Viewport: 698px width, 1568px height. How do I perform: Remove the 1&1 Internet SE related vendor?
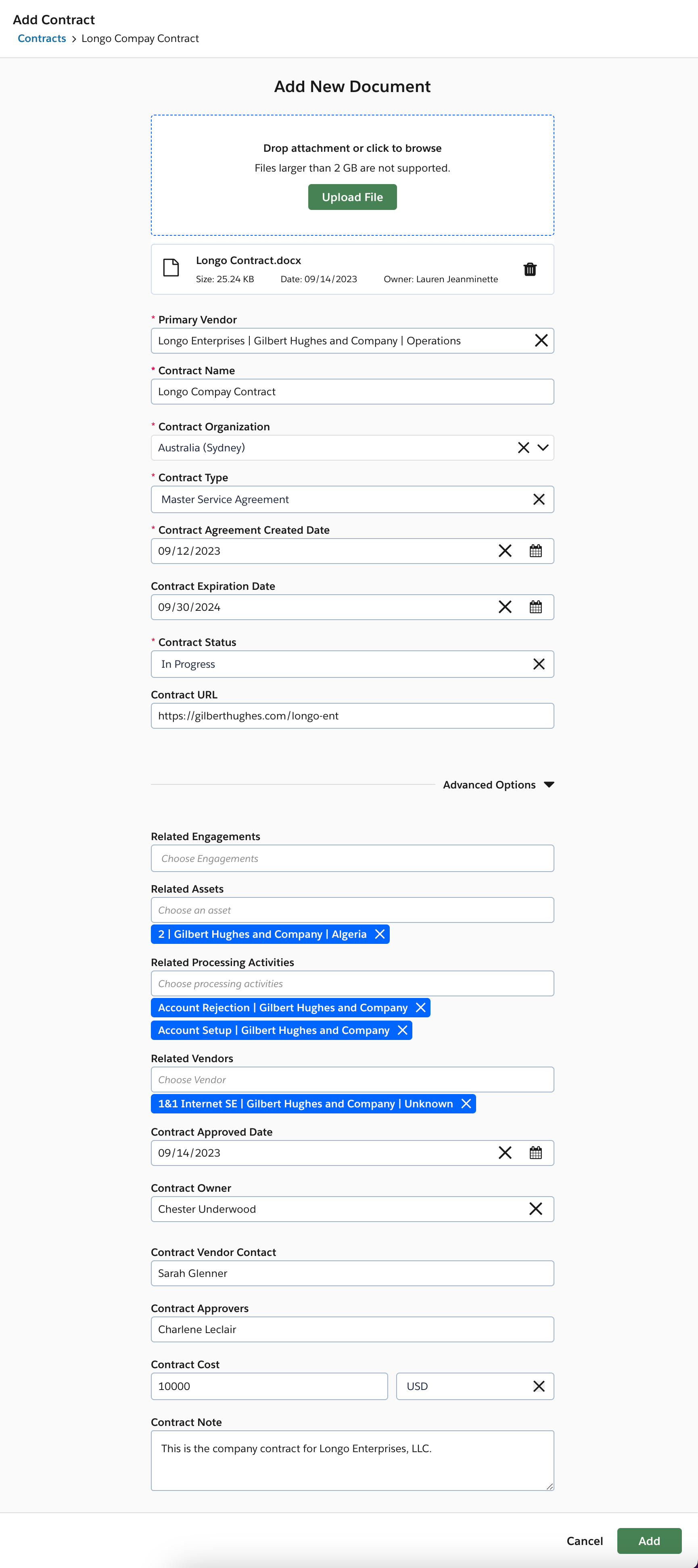point(465,1104)
